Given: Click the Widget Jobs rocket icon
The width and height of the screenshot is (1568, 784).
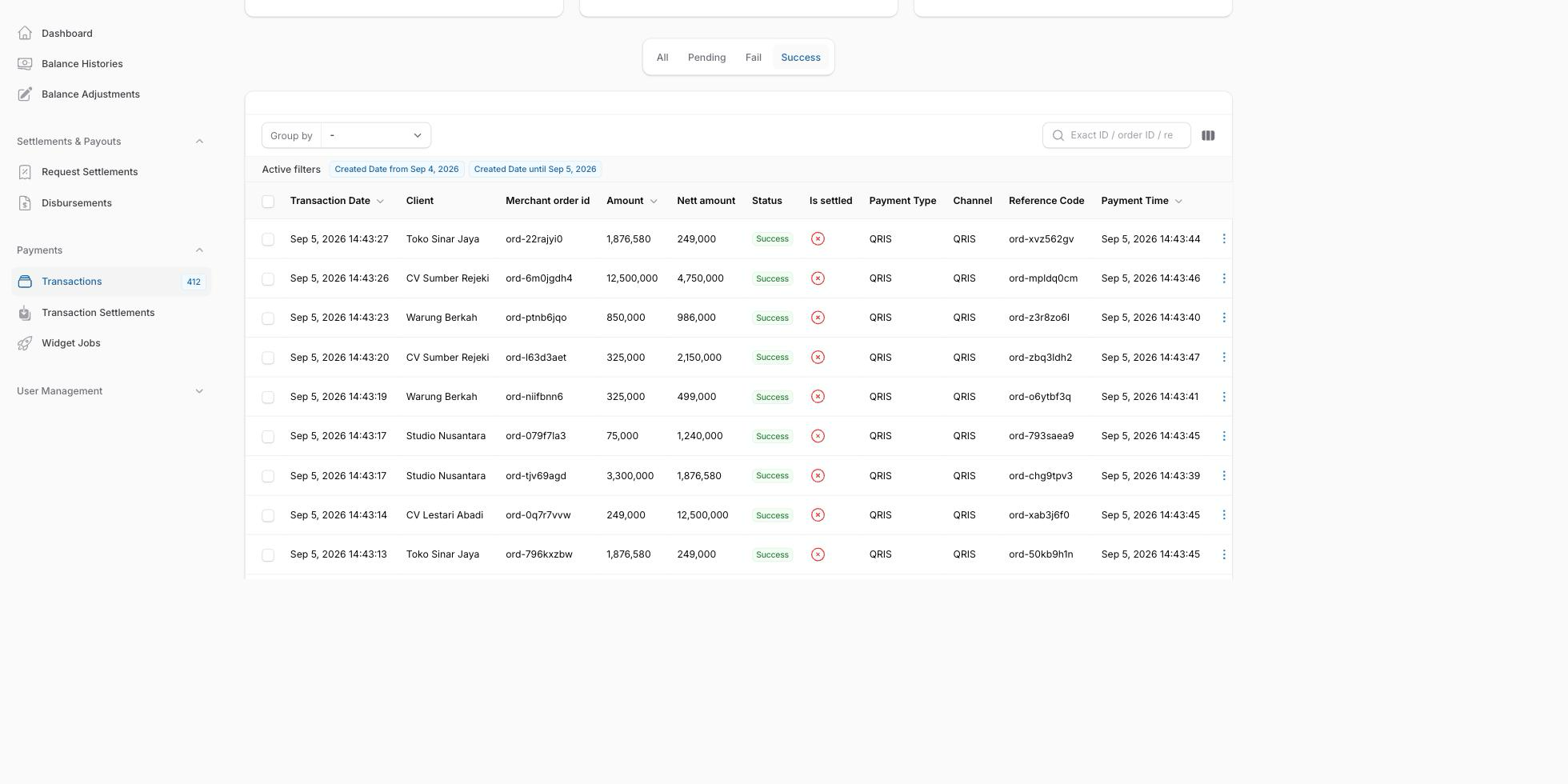Looking at the screenshot, I should click(25, 343).
